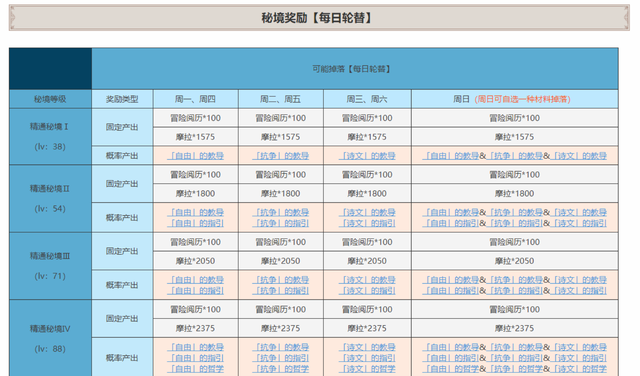640x376 pixels.
Task: Click 「自由」的指引 in 精通秘境 II 周一、周四 column
Action: 196,223
